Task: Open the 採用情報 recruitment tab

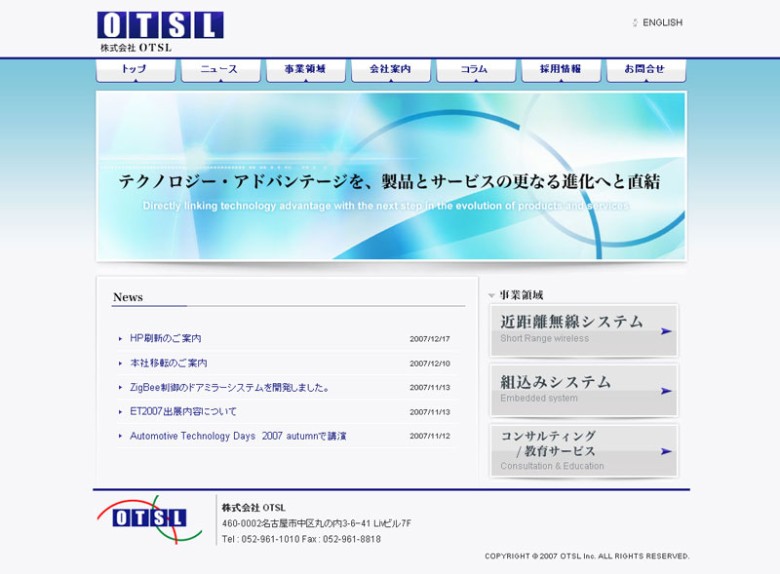Action: click(560, 70)
